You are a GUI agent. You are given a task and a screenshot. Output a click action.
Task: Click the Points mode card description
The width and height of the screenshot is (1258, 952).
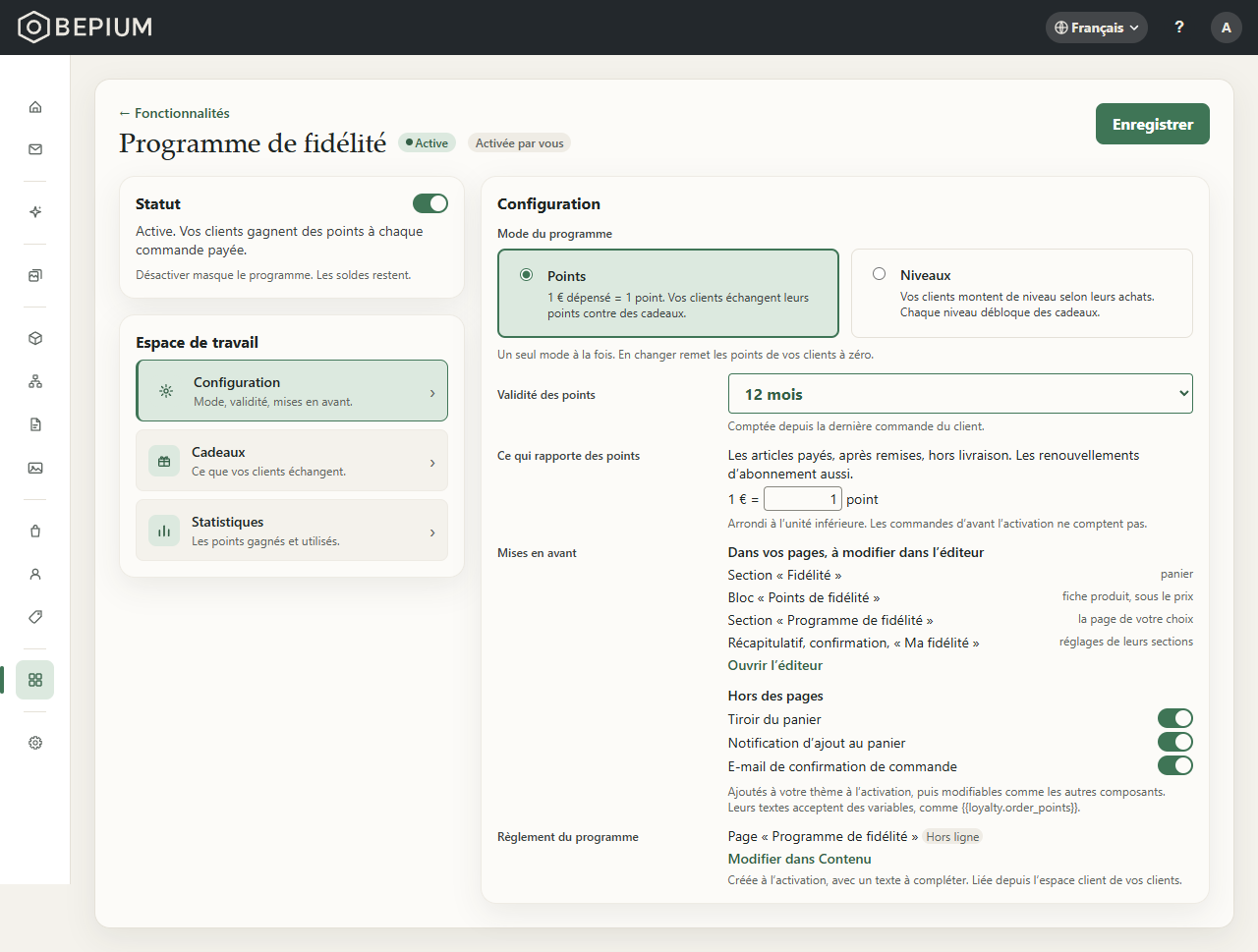[678, 306]
